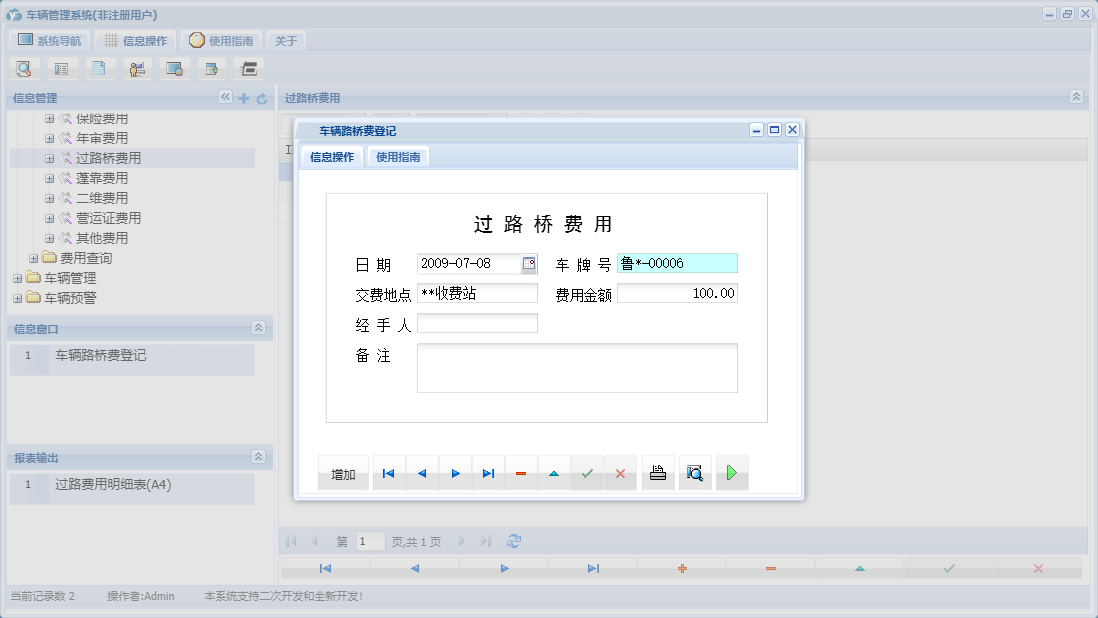The image size is (1098, 618).
Task: Refresh the 信息管理 panel
Action: click(x=259, y=97)
